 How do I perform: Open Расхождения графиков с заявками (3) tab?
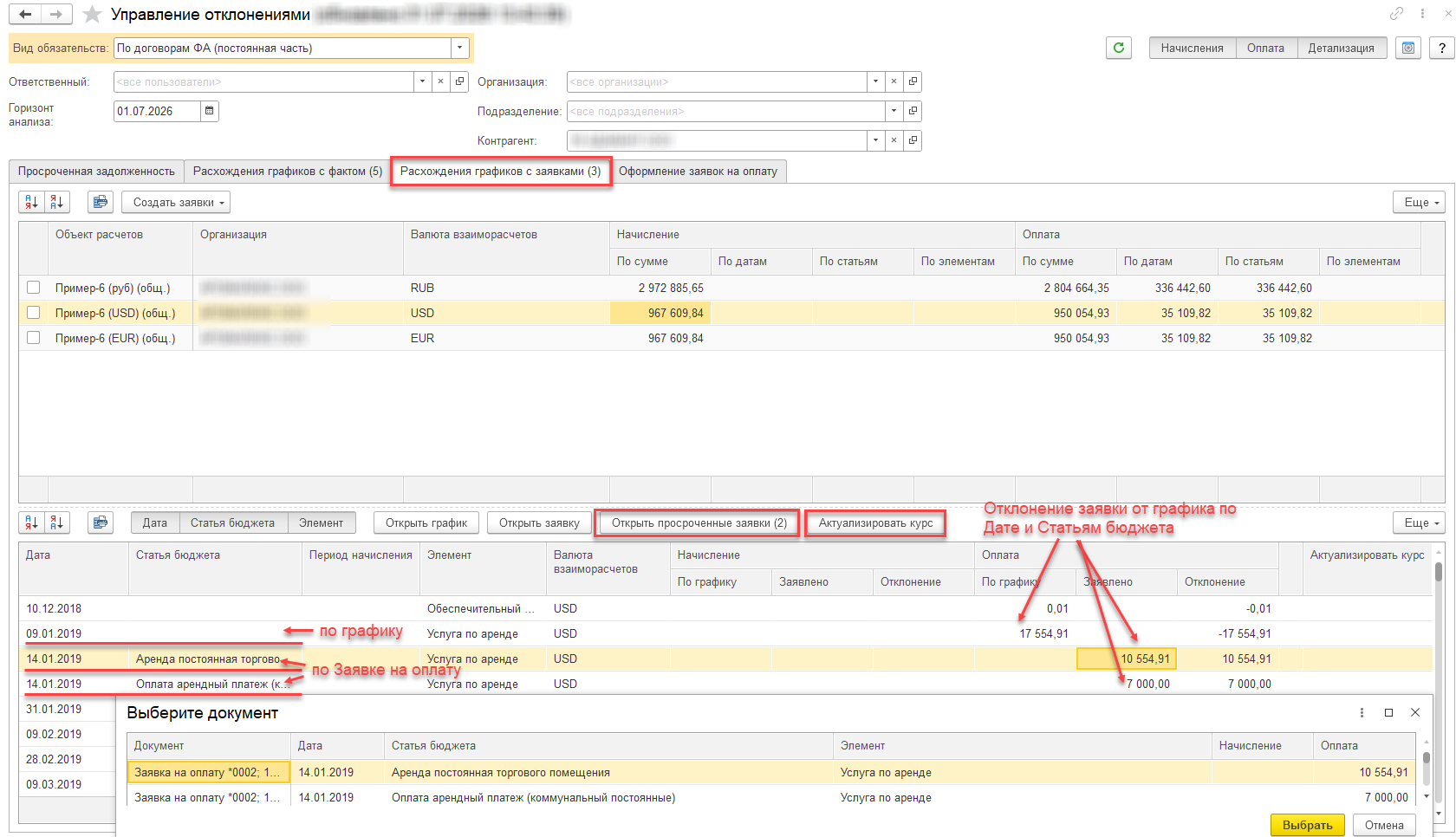pos(501,172)
